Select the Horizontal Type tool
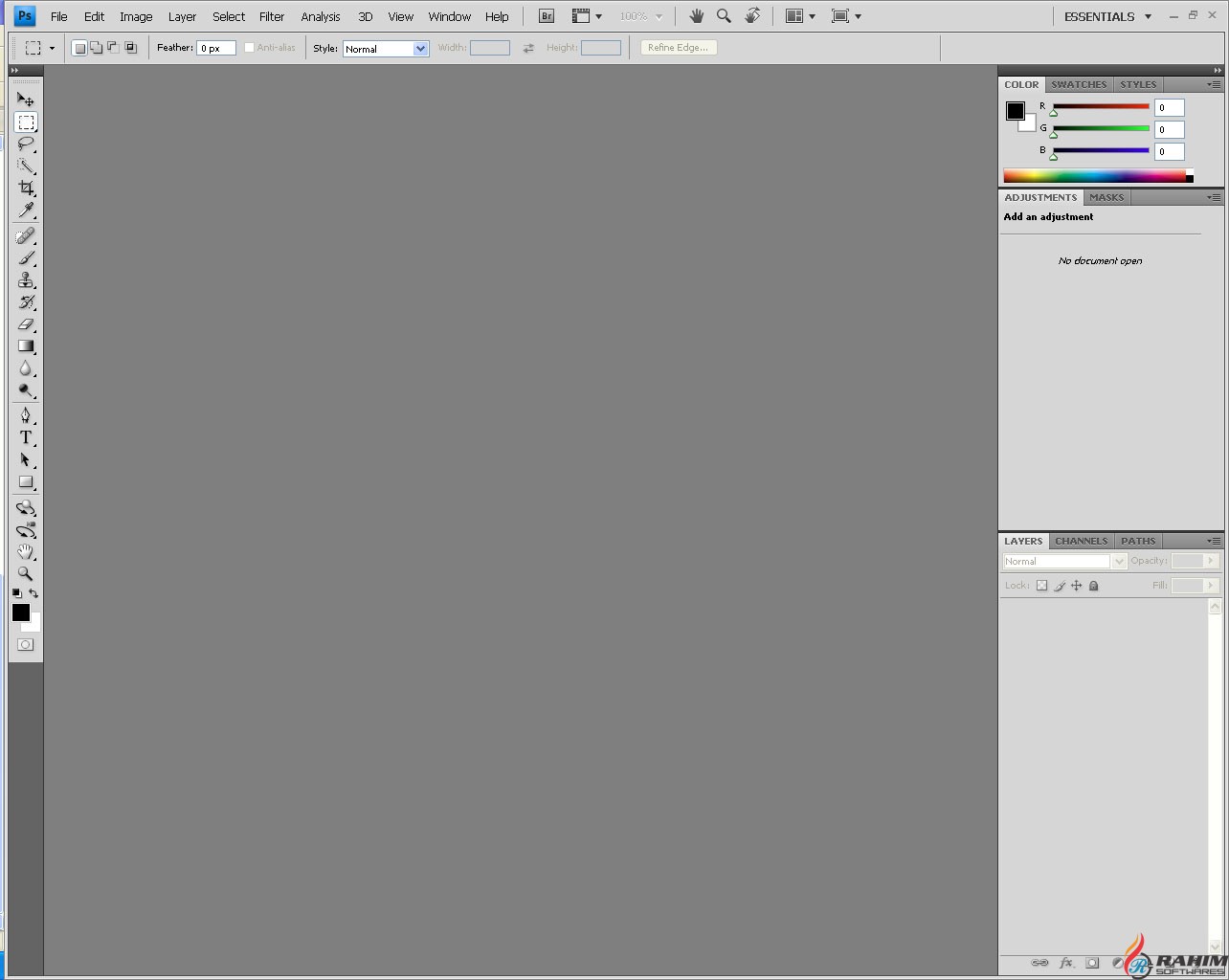Image resolution: width=1229 pixels, height=980 pixels. (26, 437)
